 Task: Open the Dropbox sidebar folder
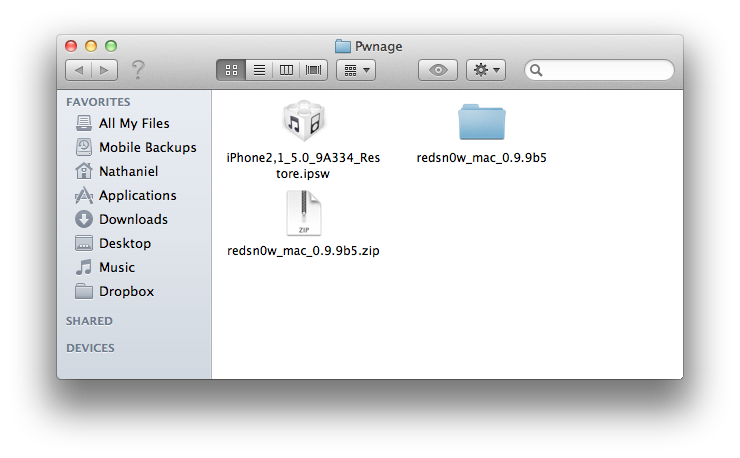[x=126, y=291]
